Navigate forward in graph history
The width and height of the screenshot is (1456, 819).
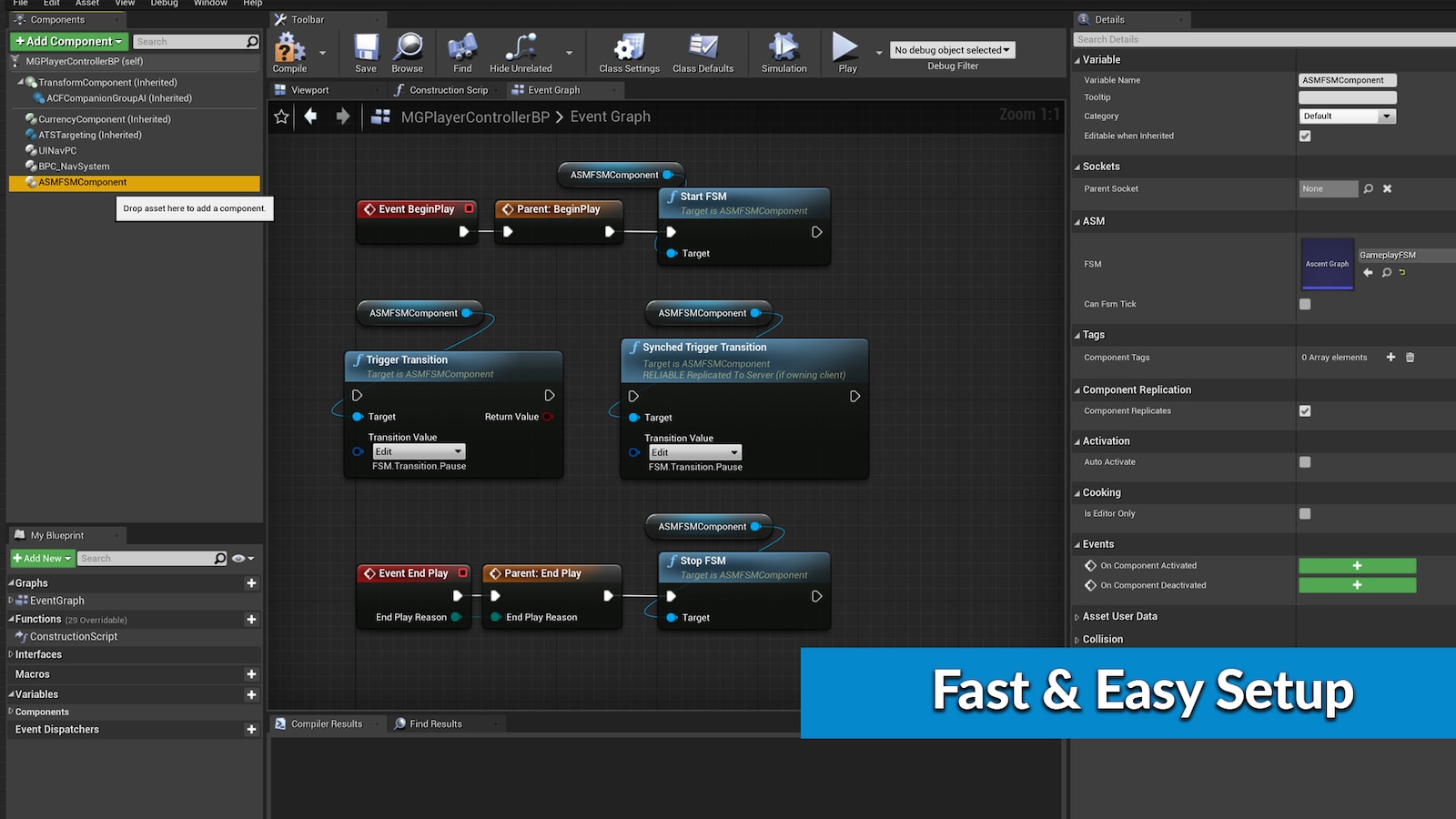pos(342,116)
